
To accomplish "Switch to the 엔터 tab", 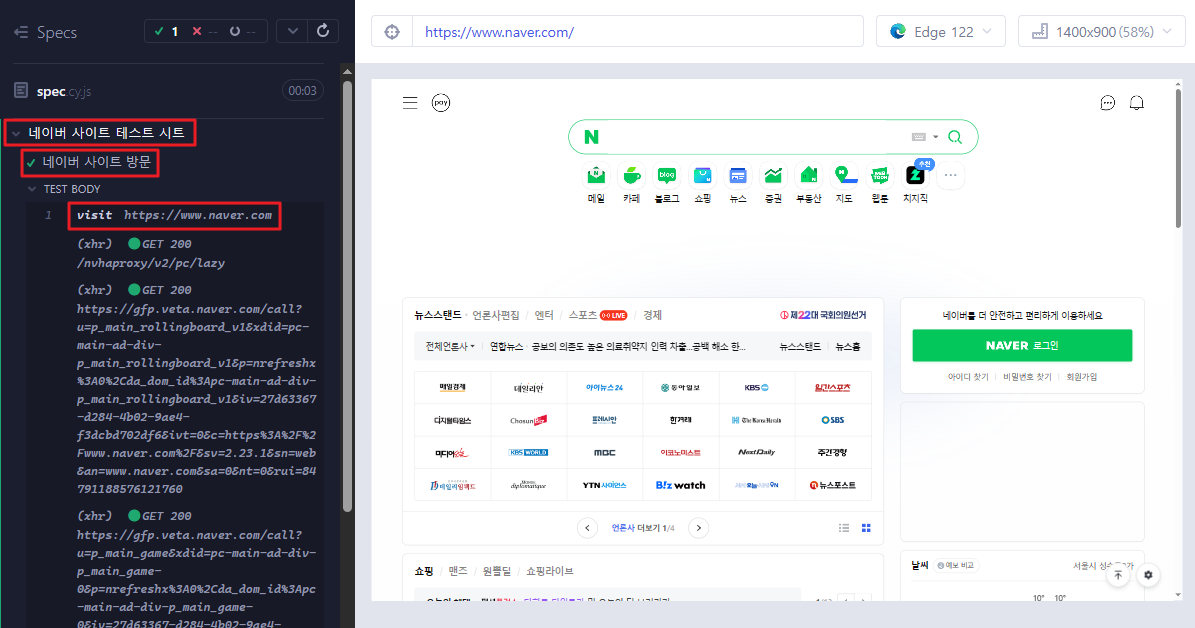I will 544,316.
